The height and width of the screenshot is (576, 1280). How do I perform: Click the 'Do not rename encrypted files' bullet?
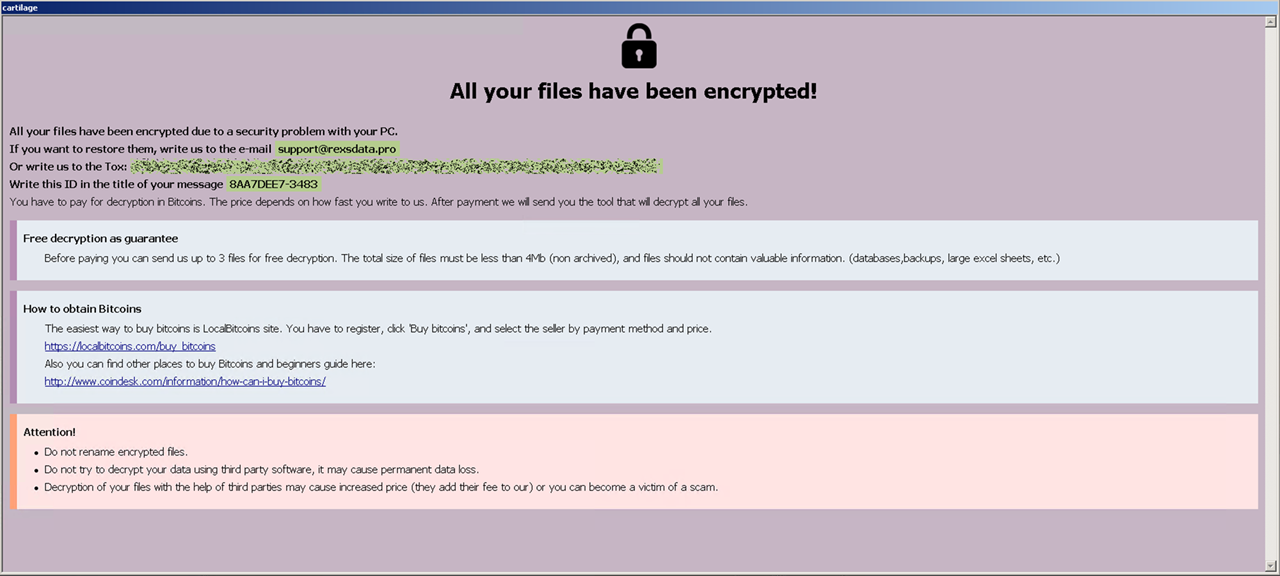pos(116,452)
